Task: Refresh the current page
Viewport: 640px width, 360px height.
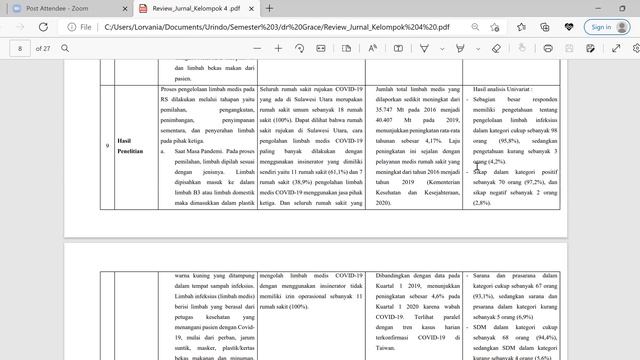Action: coord(43,27)
